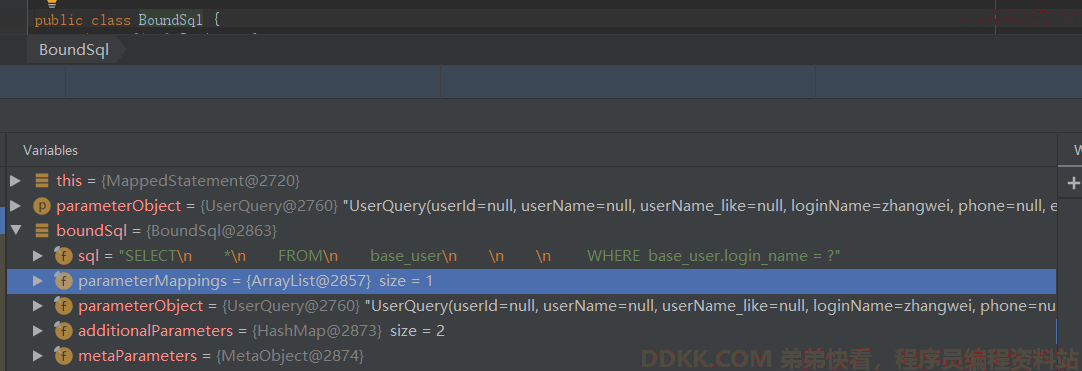Select the parameterMappings size = 1 row

531,281
